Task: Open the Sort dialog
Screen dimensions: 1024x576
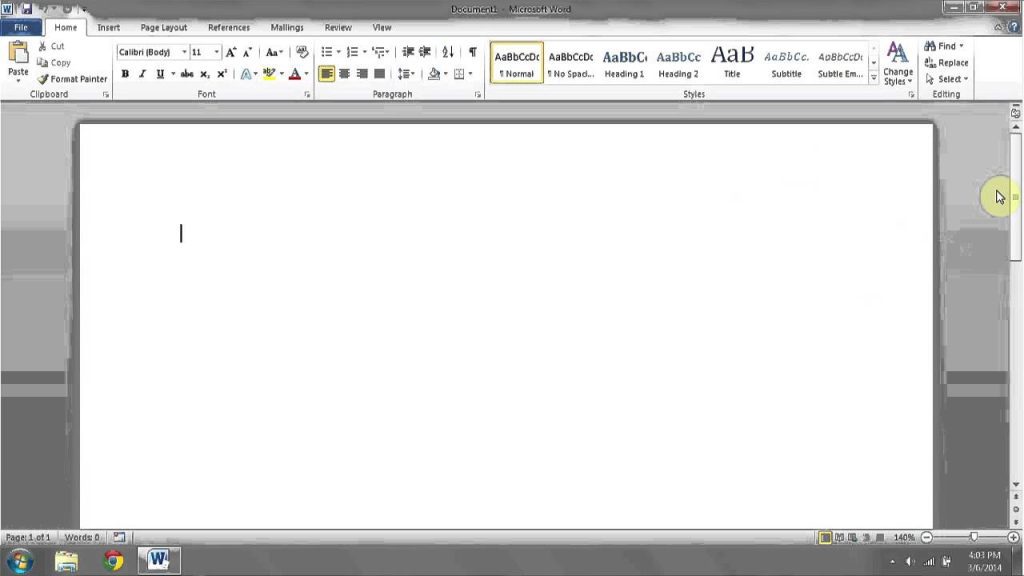Action: [x=448, y=51]
